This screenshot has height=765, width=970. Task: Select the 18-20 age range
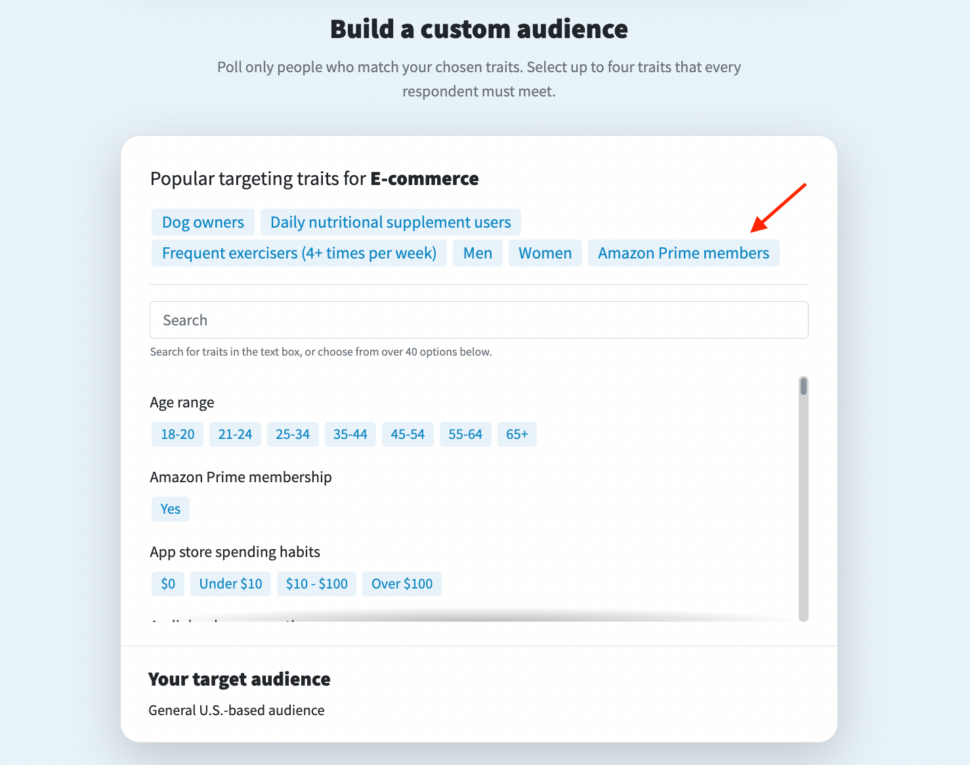[178, 434]
